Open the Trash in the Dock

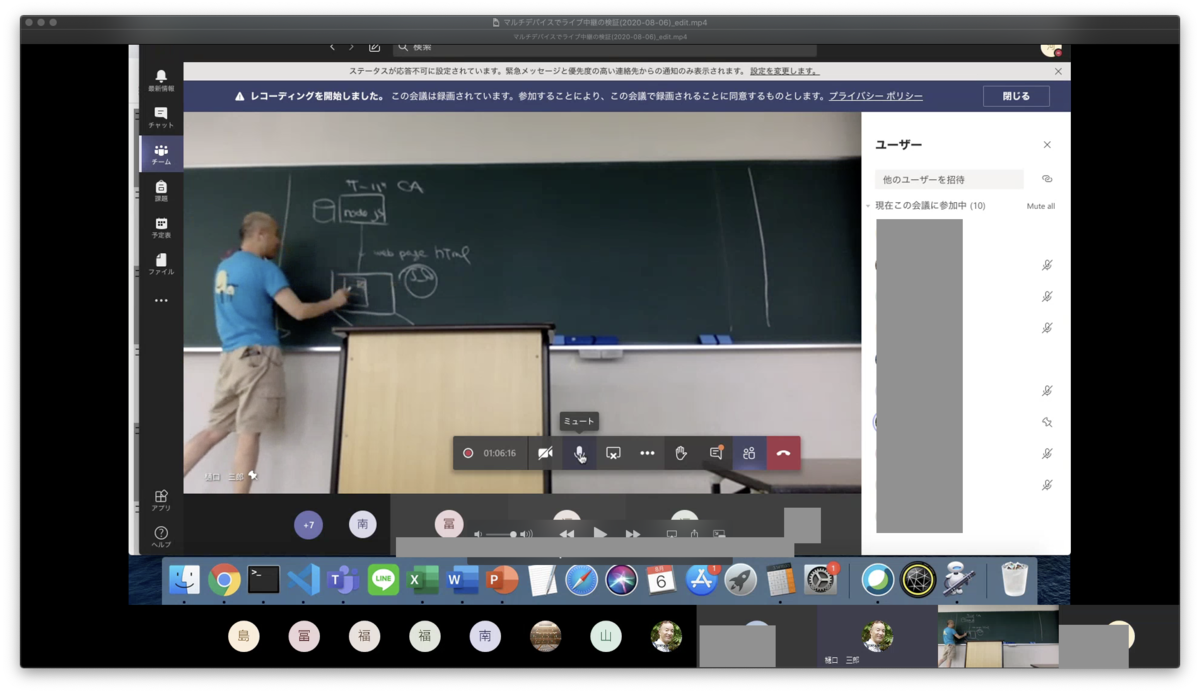(1014, 580)
